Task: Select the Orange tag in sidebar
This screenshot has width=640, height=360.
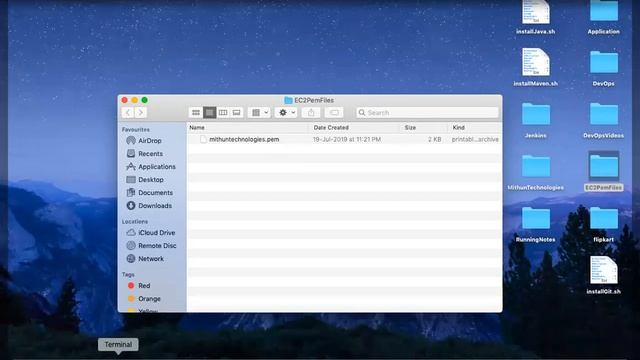Action: tap(149, 299)
